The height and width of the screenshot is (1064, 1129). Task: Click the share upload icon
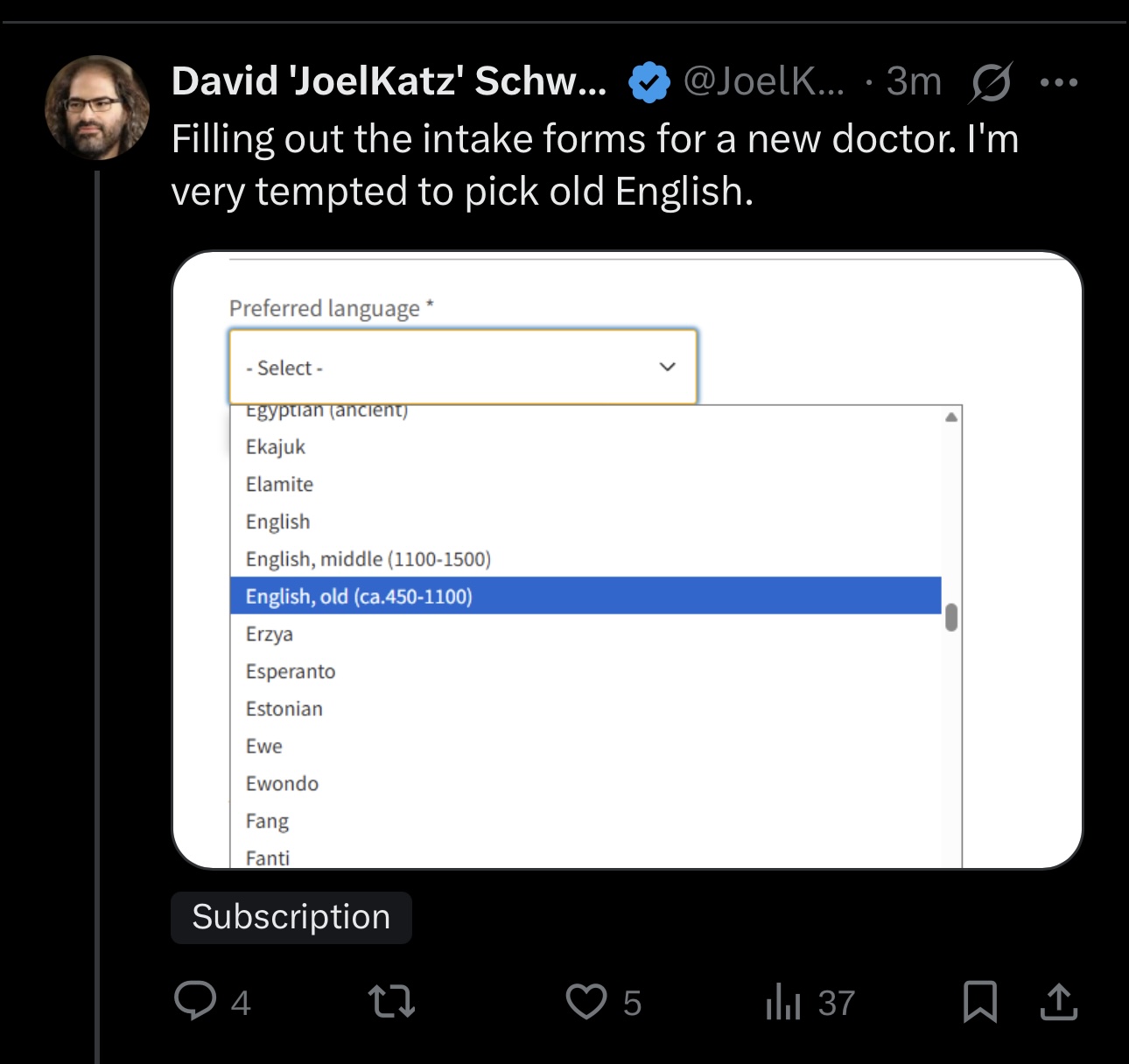[1058, 1001]
